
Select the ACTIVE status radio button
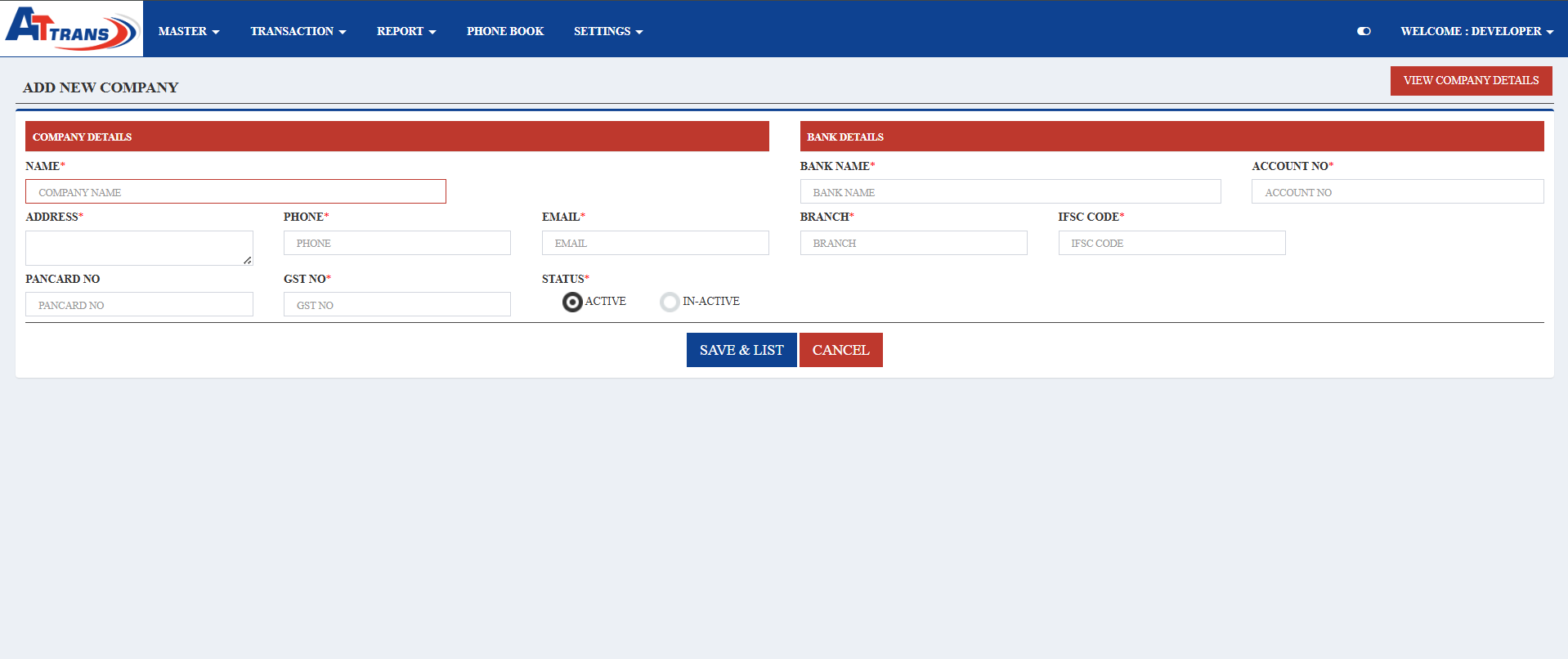pos(572,303)
